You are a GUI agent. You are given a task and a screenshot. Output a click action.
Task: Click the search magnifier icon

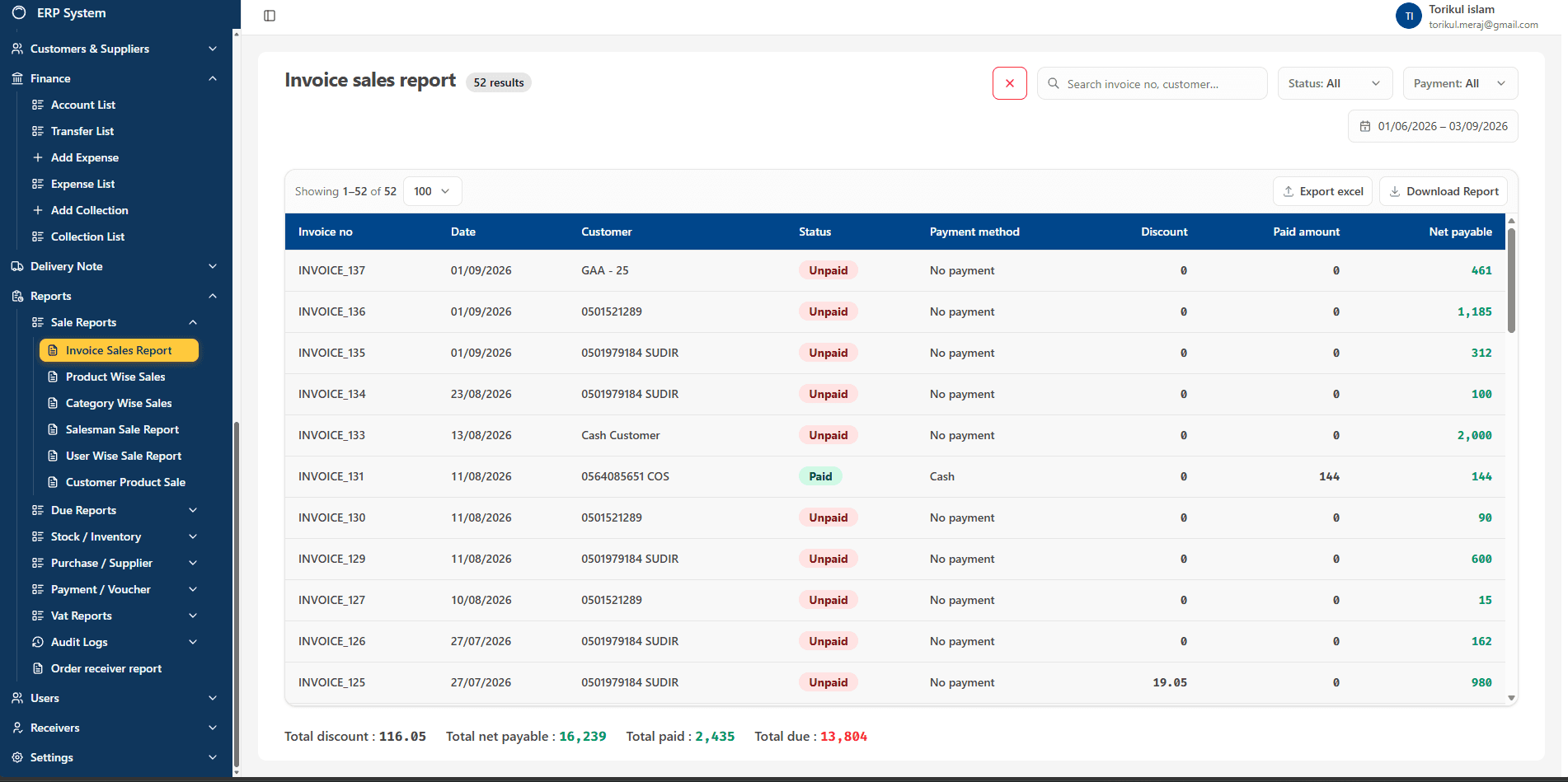tap(1054, 83)
